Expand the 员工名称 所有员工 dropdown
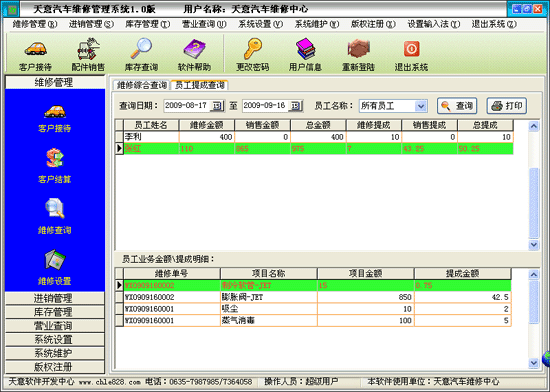 (421, 106)
